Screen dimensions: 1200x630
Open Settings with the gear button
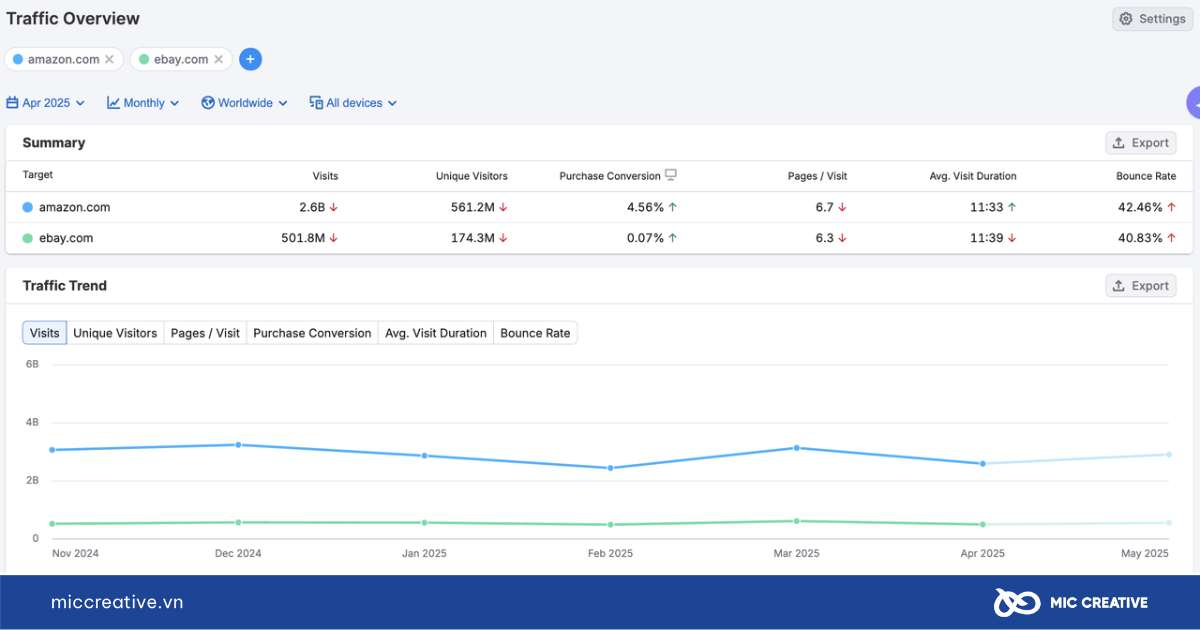tap(1152, 19)
